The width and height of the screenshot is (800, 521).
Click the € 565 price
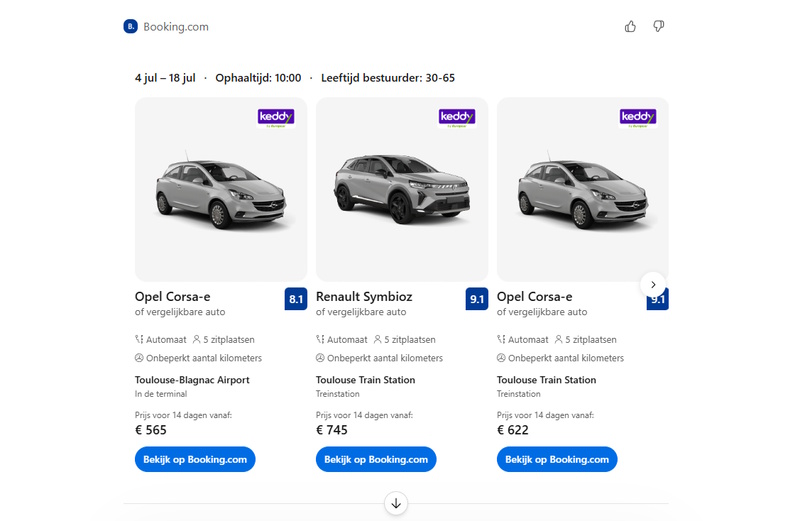click(x=151, y=430)
